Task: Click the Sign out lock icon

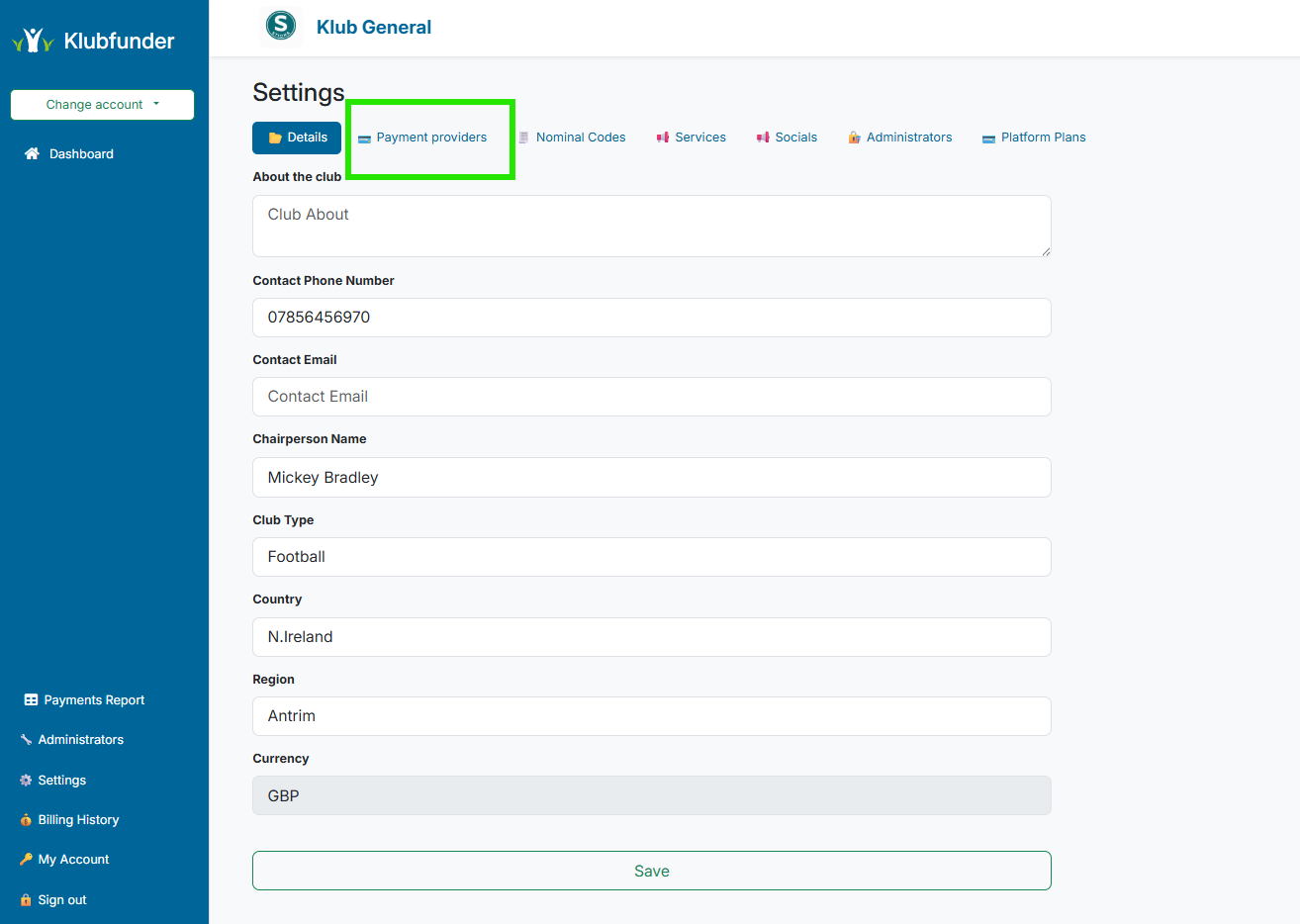Action: point(26,899)
